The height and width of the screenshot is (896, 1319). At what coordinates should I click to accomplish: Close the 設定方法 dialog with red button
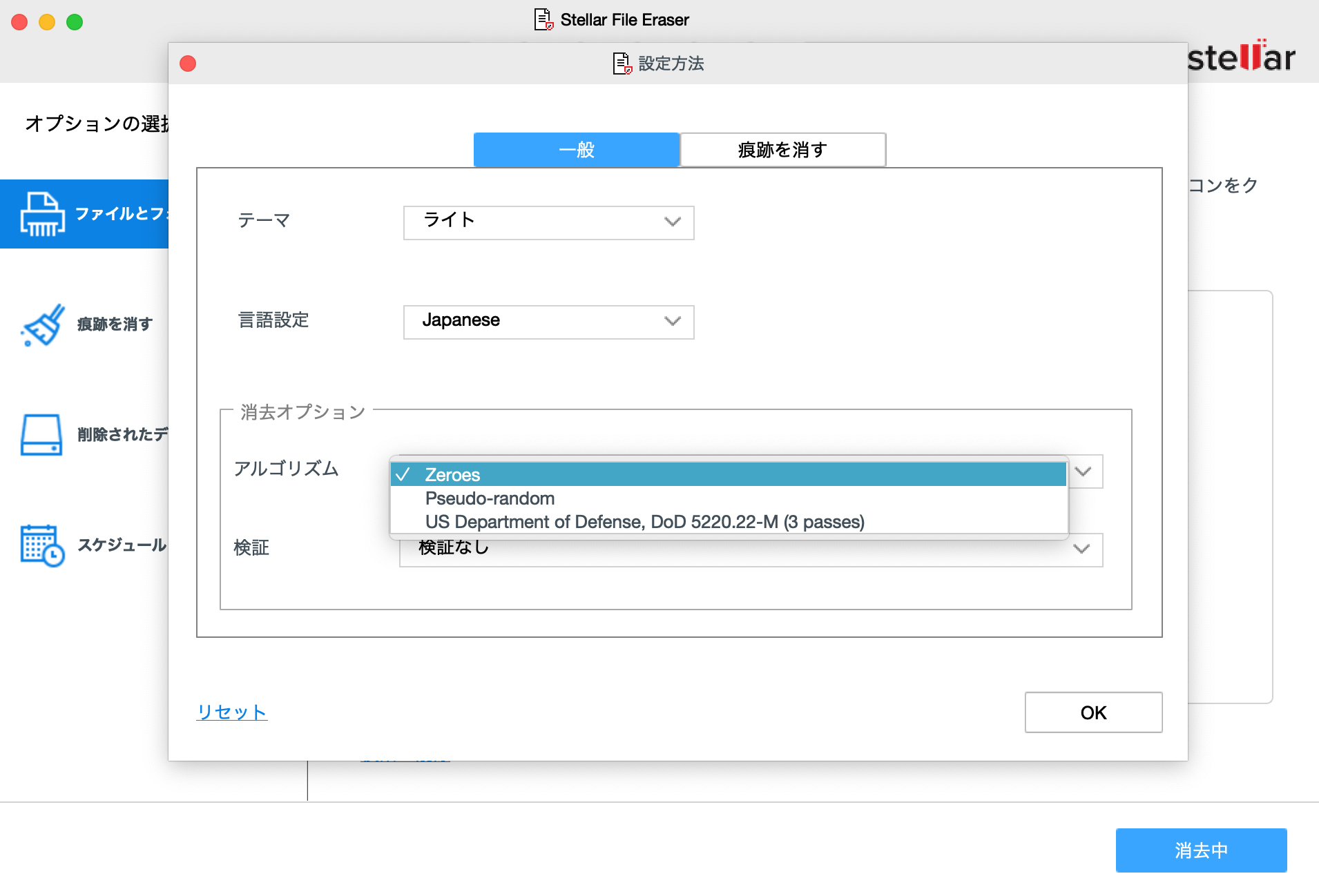(x=188, y=64)
